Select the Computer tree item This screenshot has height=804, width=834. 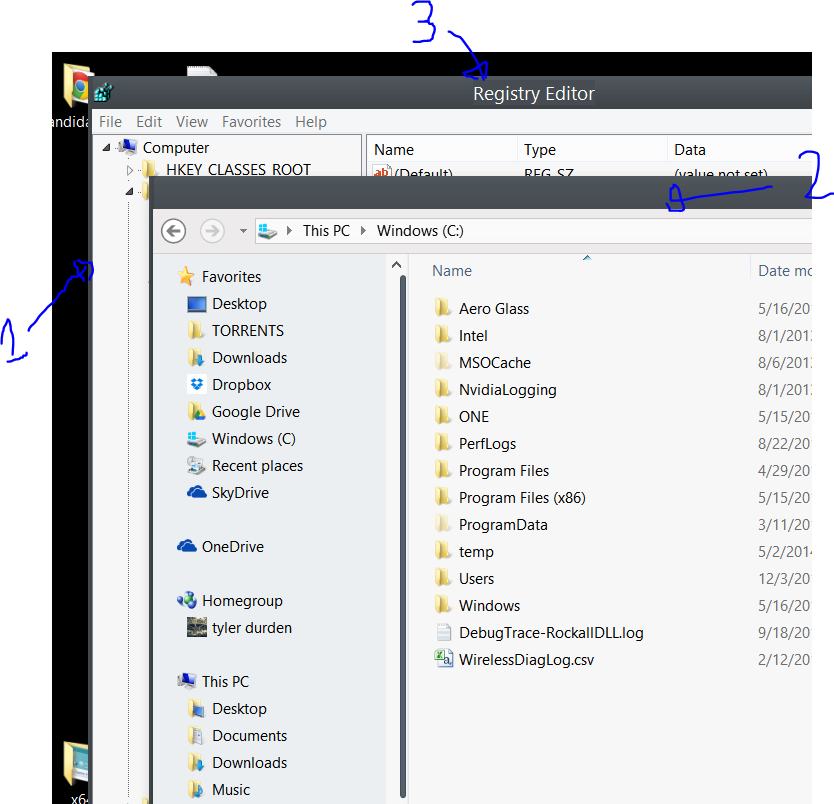(x=176, y=147)
